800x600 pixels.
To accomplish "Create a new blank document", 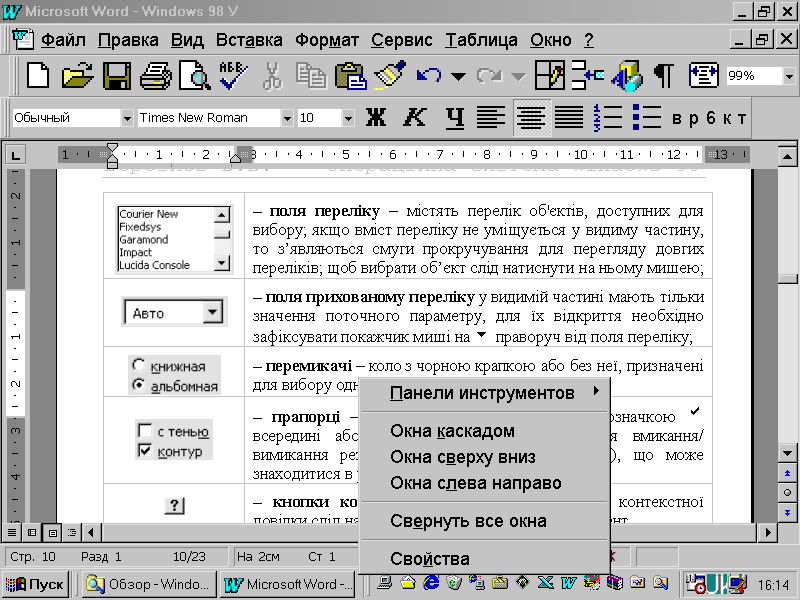I will (x=38, y=76).
